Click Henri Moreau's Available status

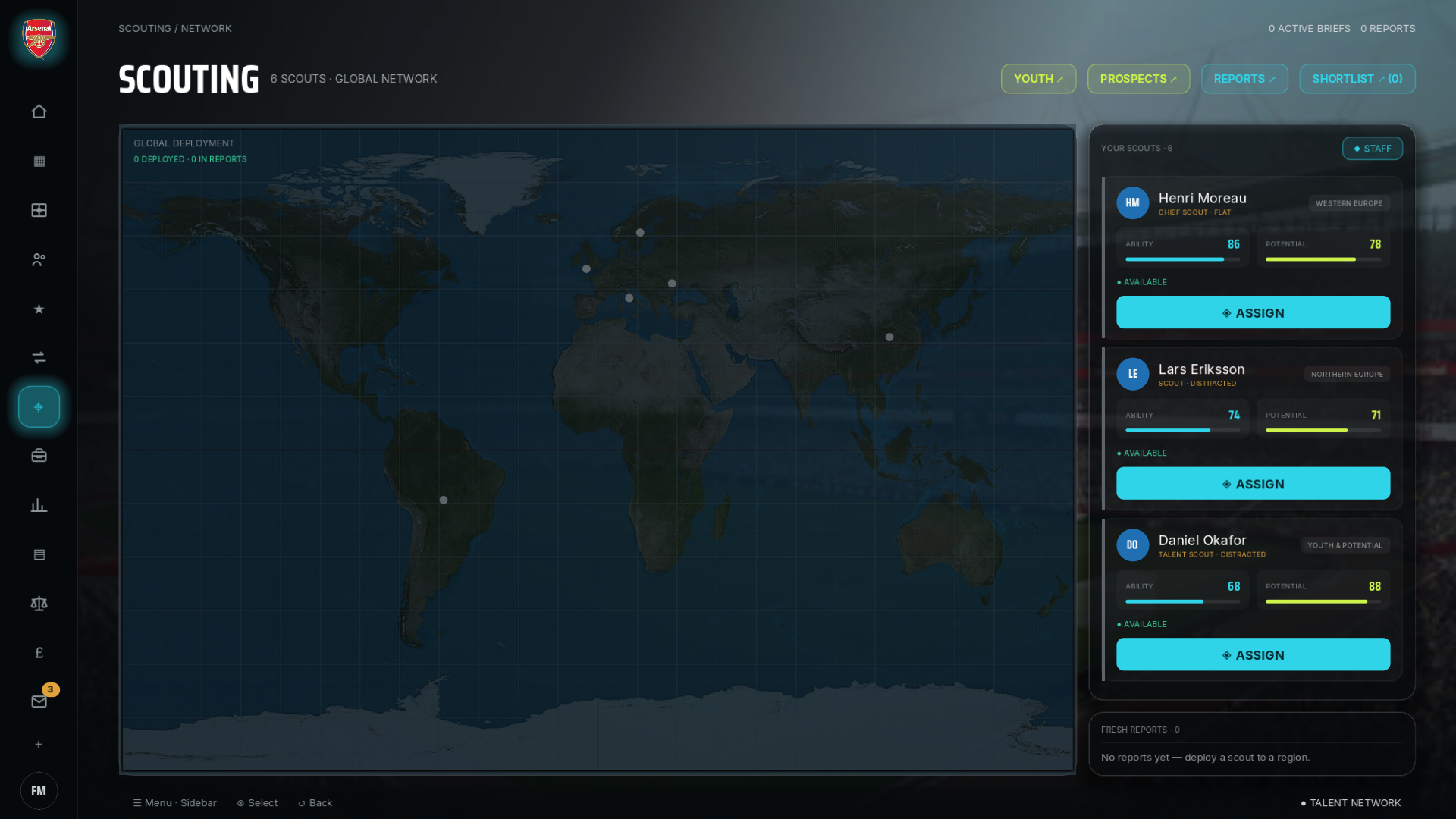click(x=1142, y=282)
